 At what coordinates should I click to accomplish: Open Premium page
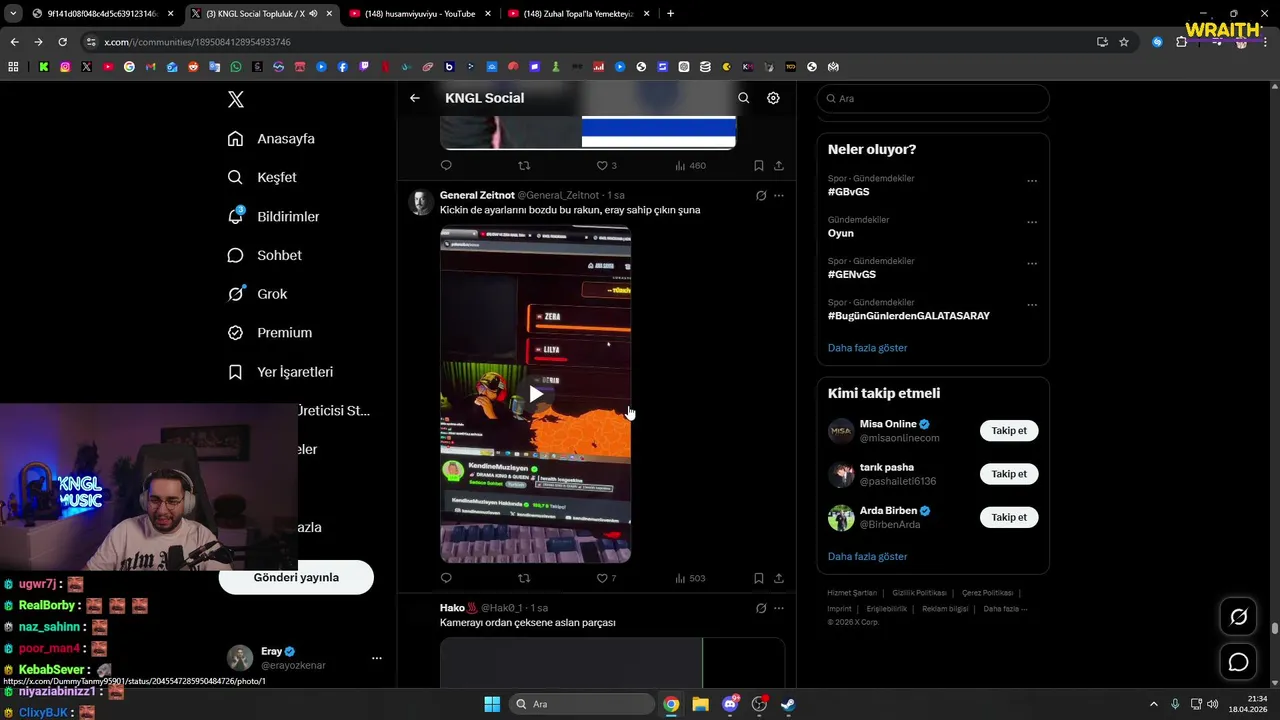269,333
